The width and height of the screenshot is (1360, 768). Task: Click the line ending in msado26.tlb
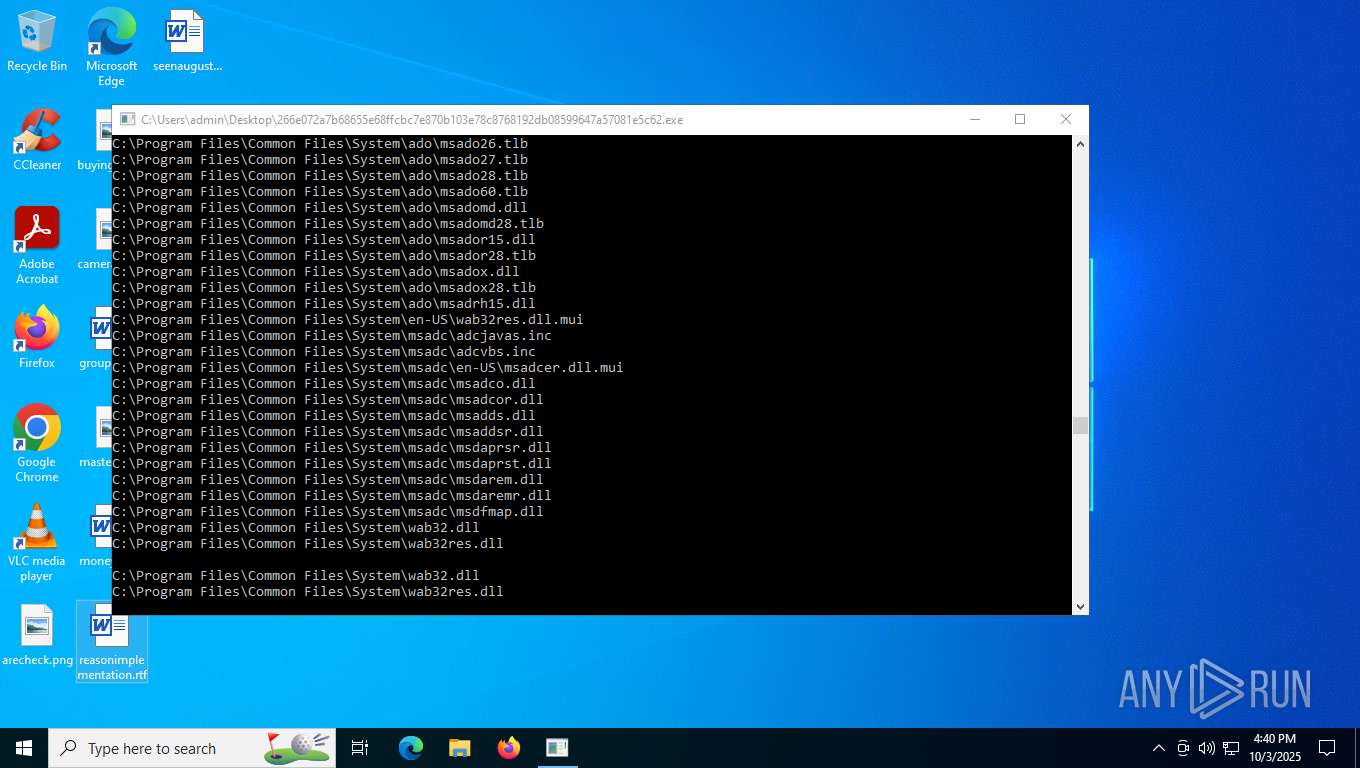click(x=320, y=144)
